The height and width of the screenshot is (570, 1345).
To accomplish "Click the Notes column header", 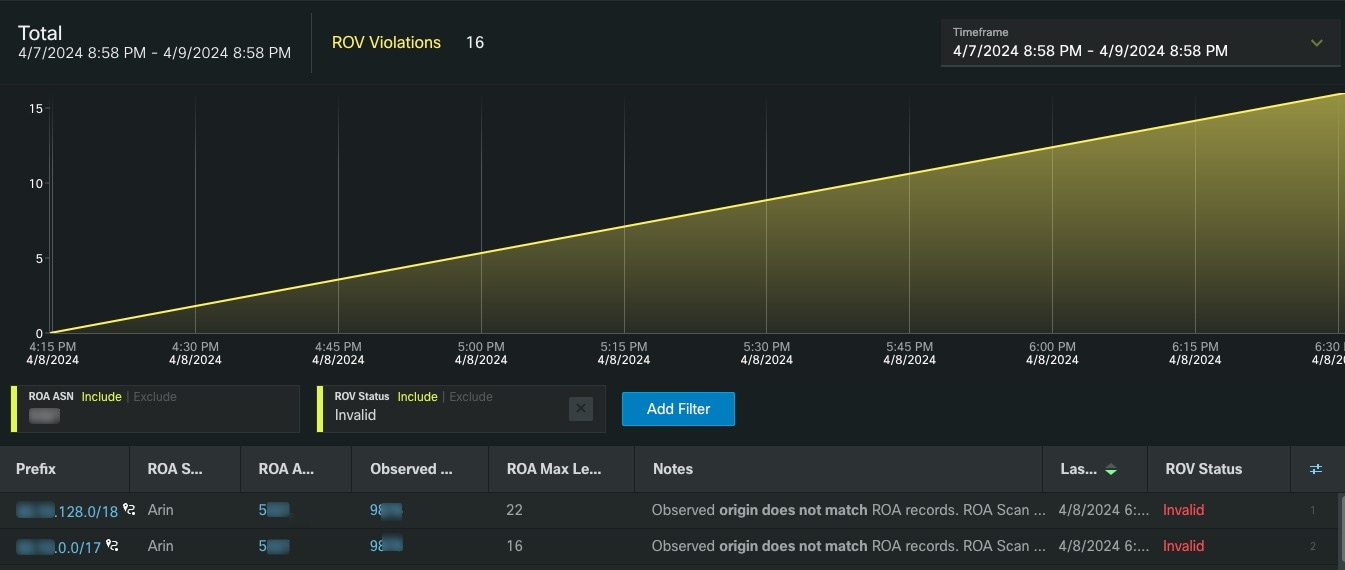I will (x=673, y=469).
